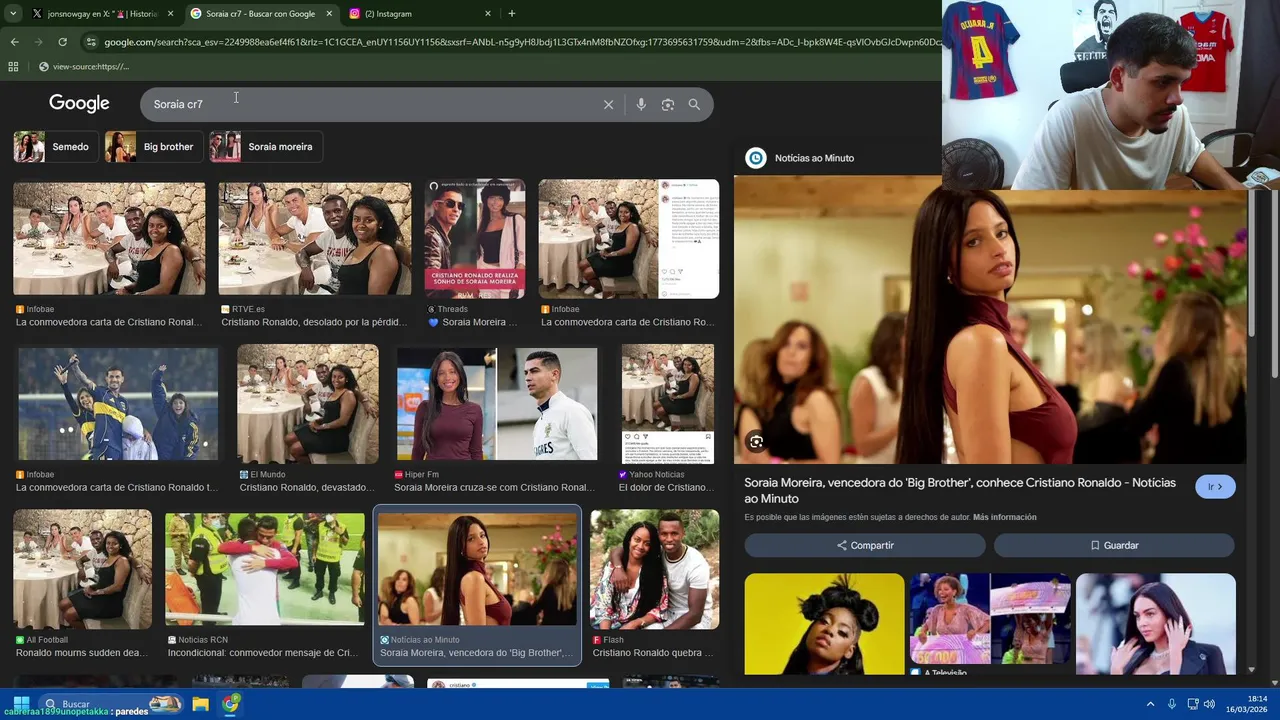Click the magnifying glass search icon

694,104
